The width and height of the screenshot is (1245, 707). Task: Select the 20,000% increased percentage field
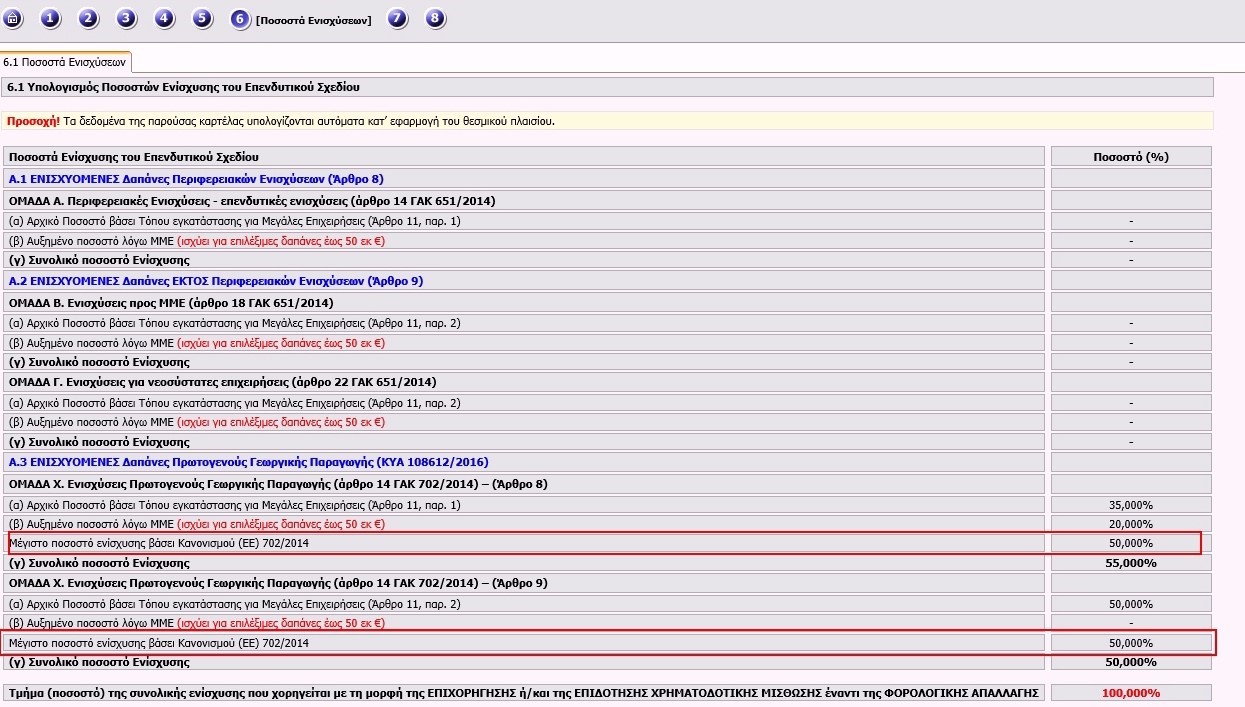click(x=1130, y=524)
